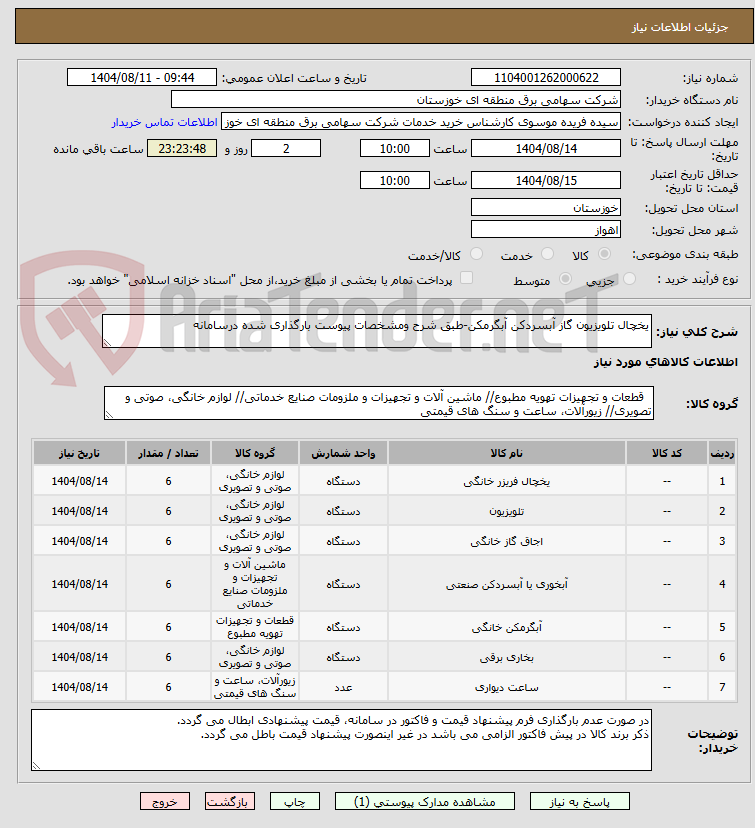Image resolution: width=755 pixels, height=828 pixels.
Task: Click the نام دستگاه خریدار field
Action: 396,100
